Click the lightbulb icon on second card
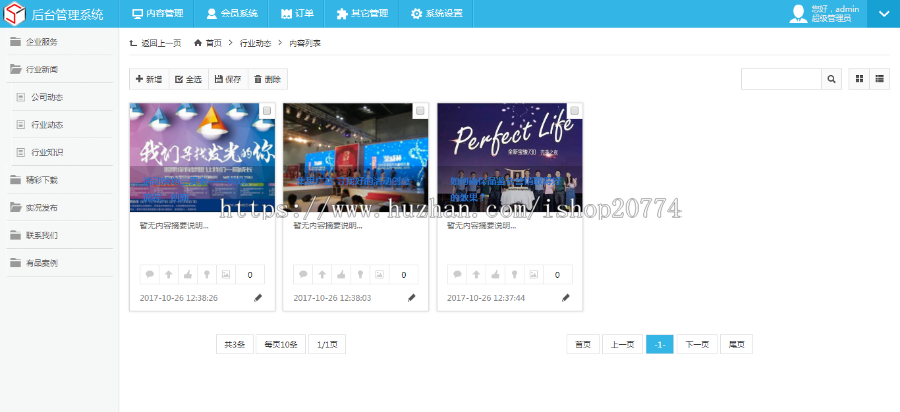 360,274
